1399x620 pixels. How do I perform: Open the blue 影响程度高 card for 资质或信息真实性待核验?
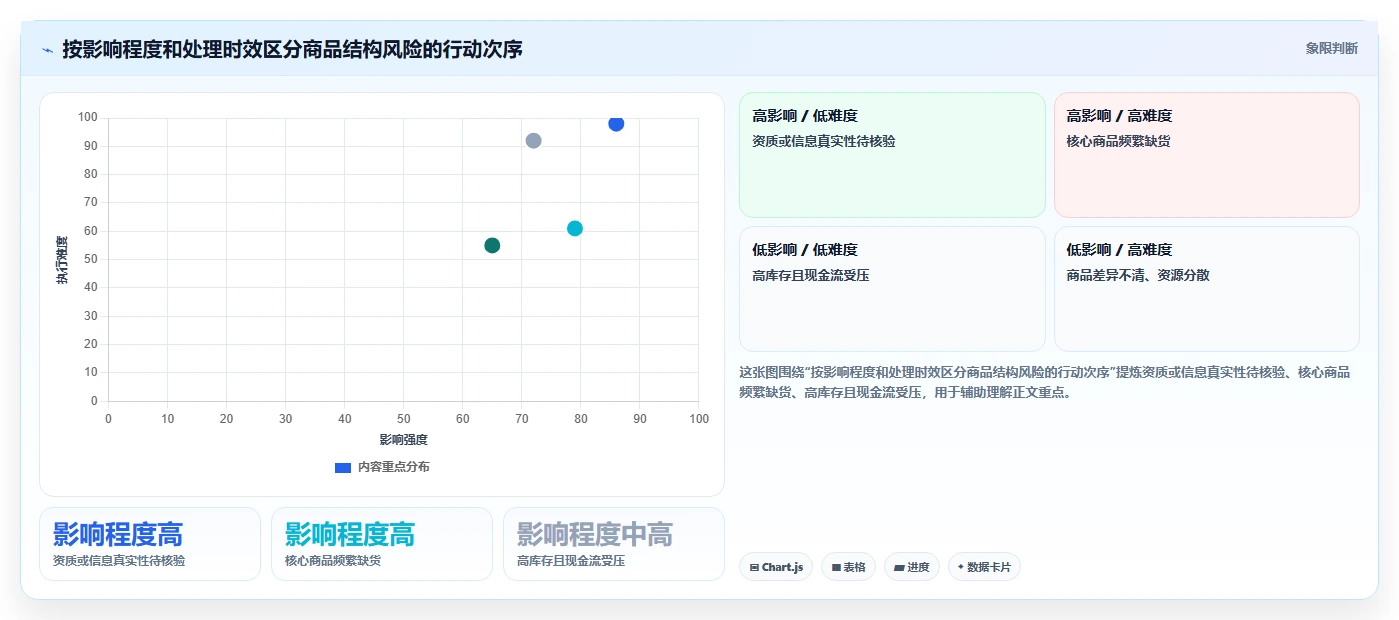[150, 544]
